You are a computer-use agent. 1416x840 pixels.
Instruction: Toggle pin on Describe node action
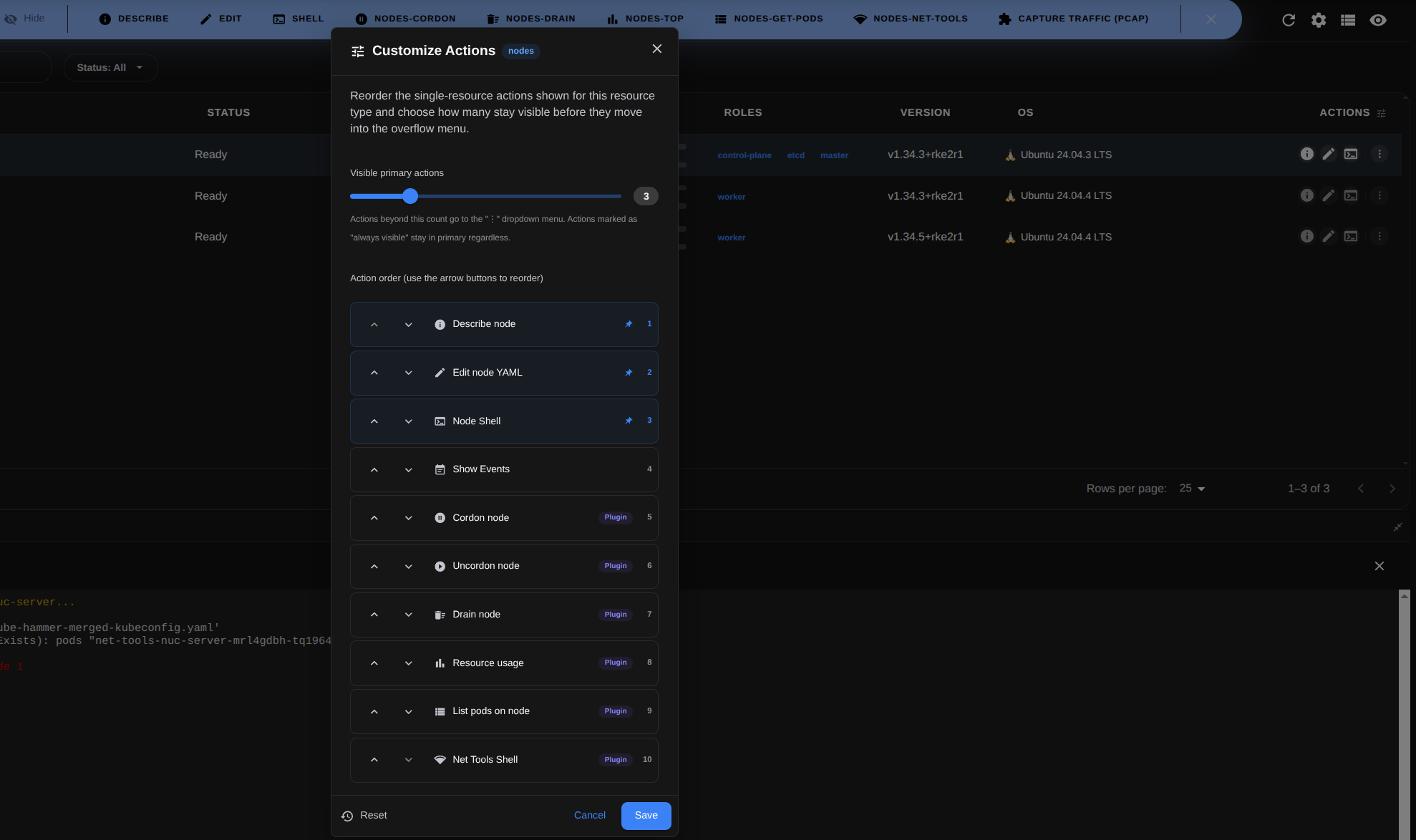pyautogui.click(x=629, y=324)
